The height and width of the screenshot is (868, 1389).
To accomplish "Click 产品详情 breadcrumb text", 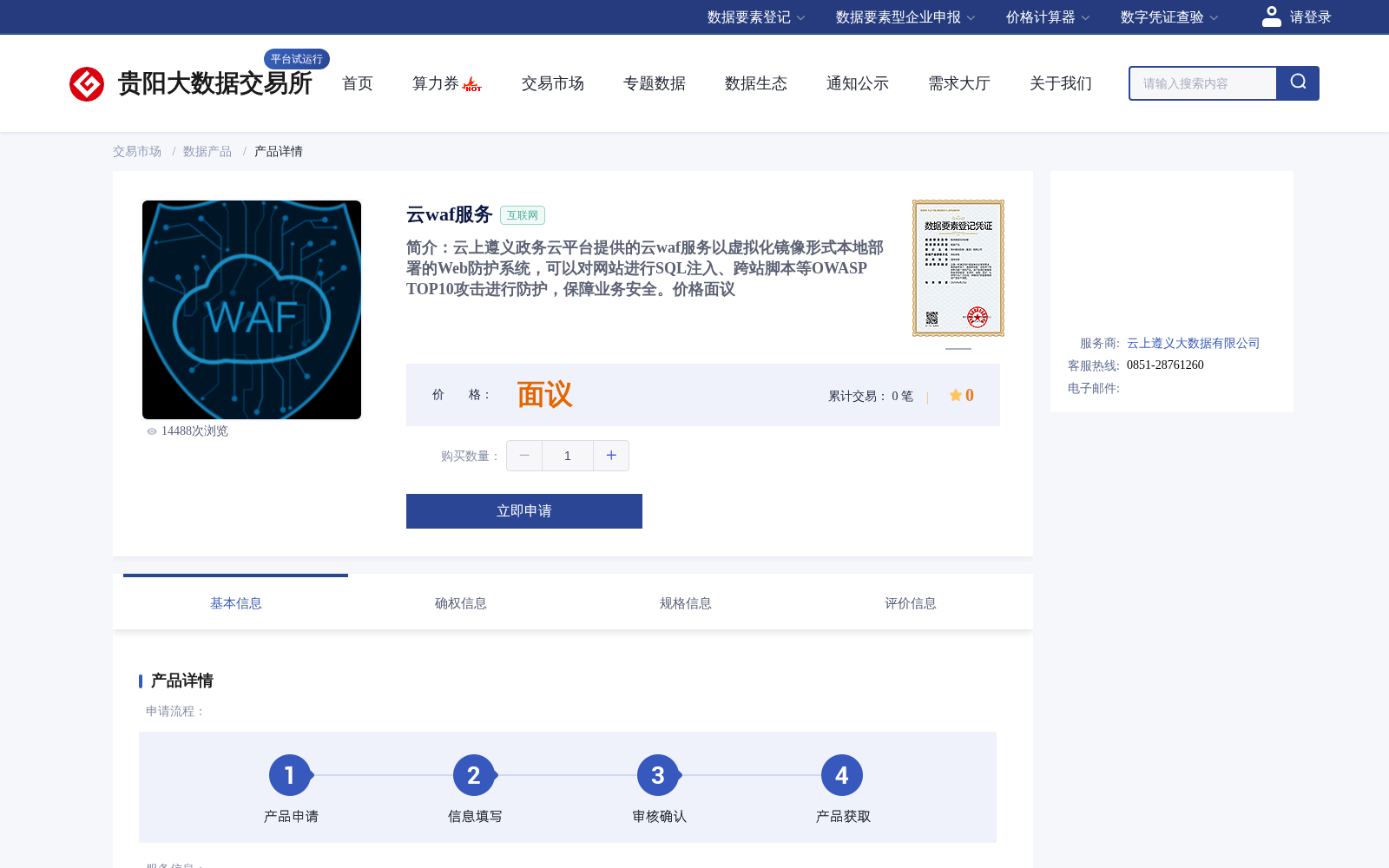I will click(279, 151).
